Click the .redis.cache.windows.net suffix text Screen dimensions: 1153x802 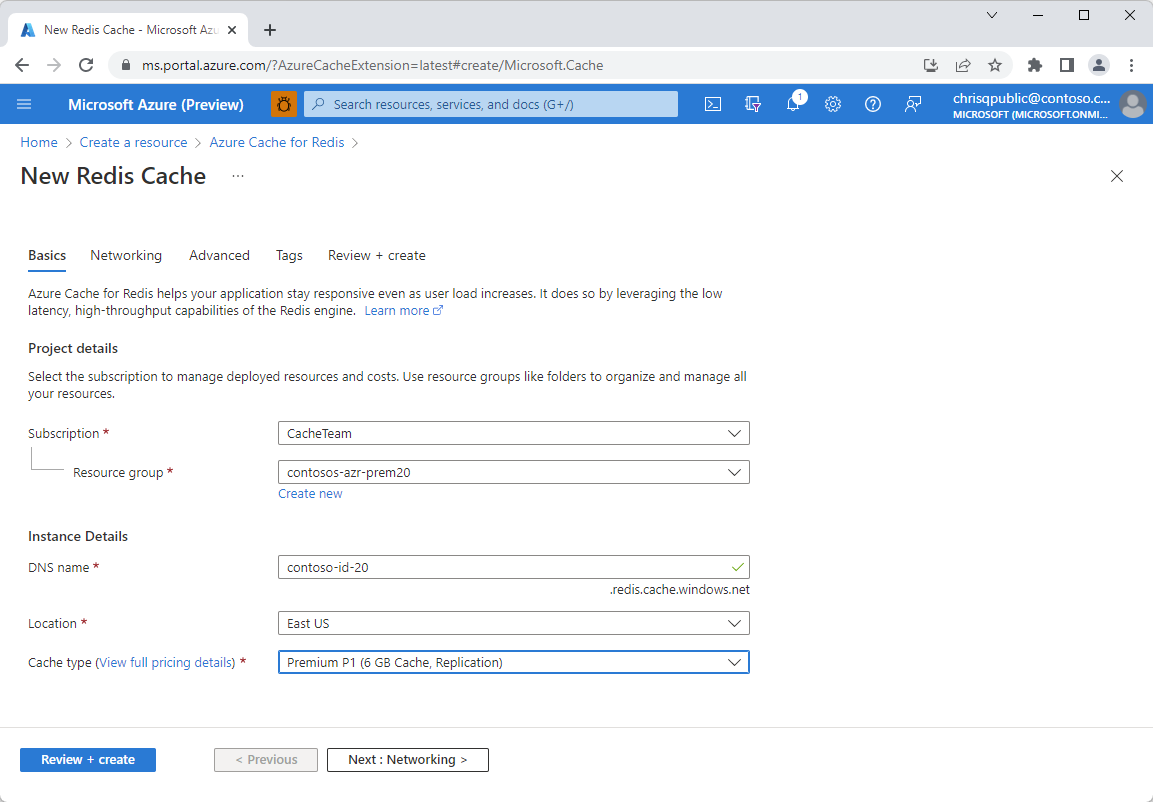679,590
